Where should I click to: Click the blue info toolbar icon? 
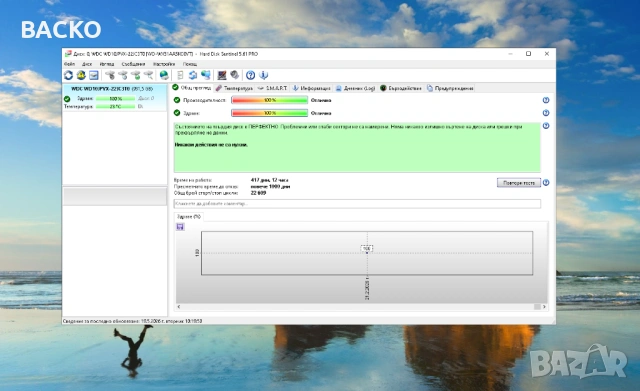[x=264, y=75]
